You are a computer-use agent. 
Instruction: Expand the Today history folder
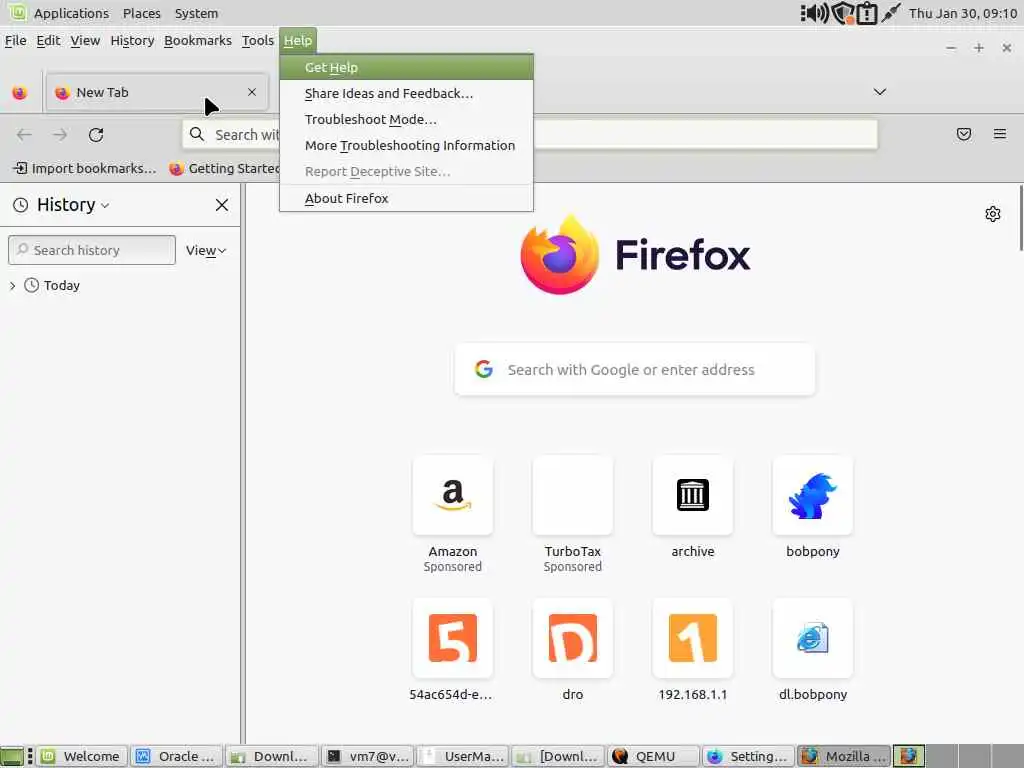point(12,285)
